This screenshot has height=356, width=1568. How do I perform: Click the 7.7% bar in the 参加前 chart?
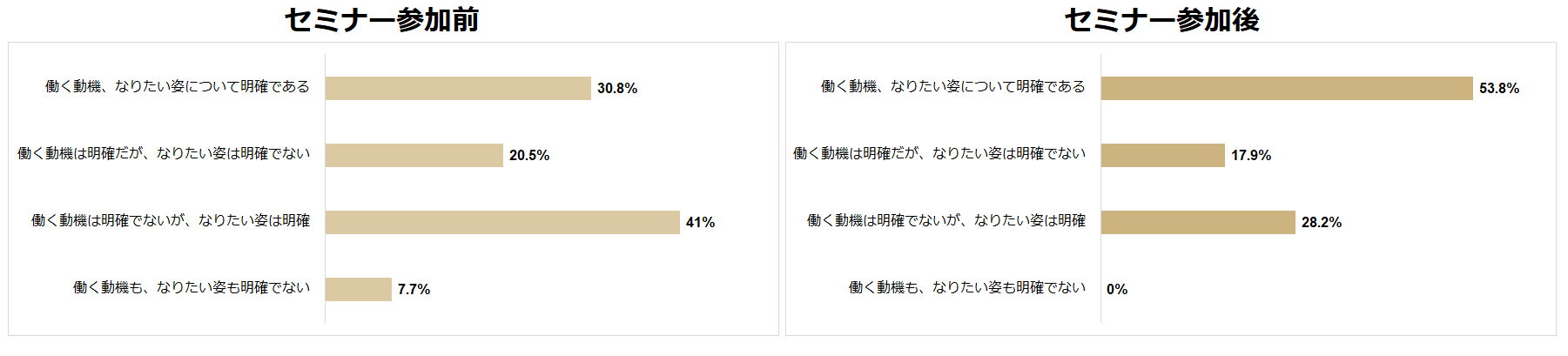(359, 289)
